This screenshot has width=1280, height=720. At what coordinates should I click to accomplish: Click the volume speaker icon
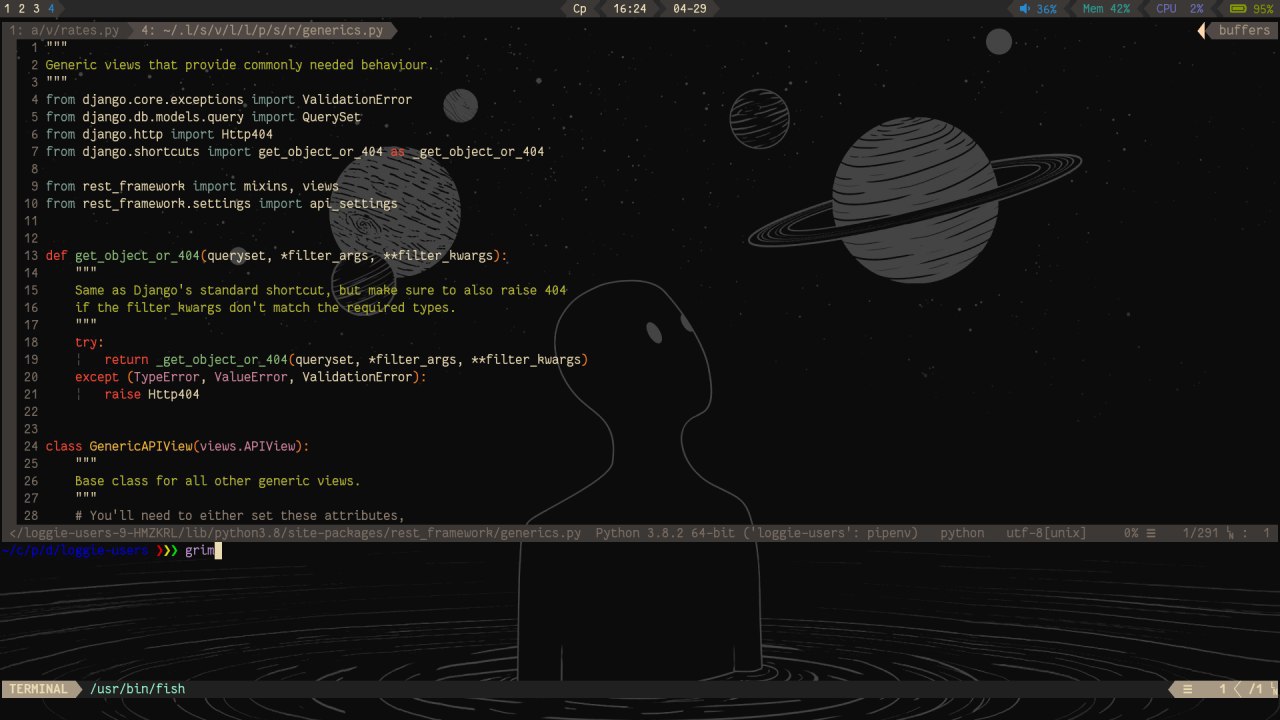click(x=1024, y=9)
